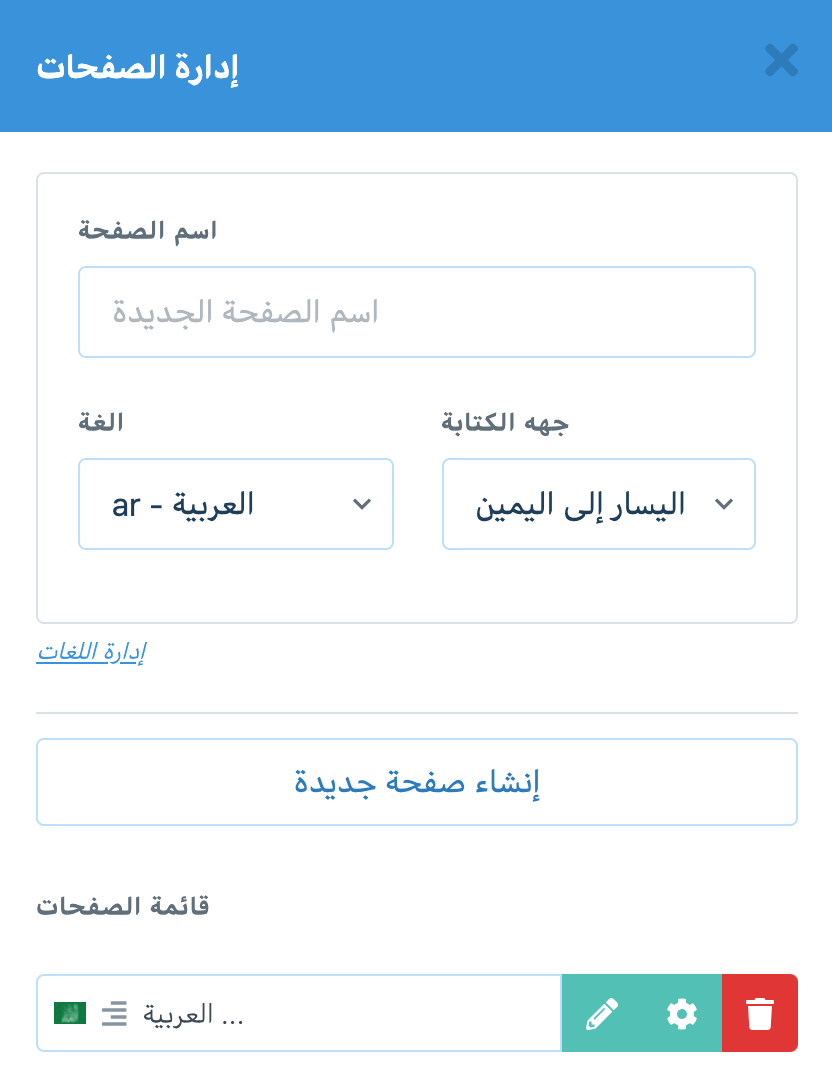Click the Saudi flag icon on the page row

coord(70,1013)
